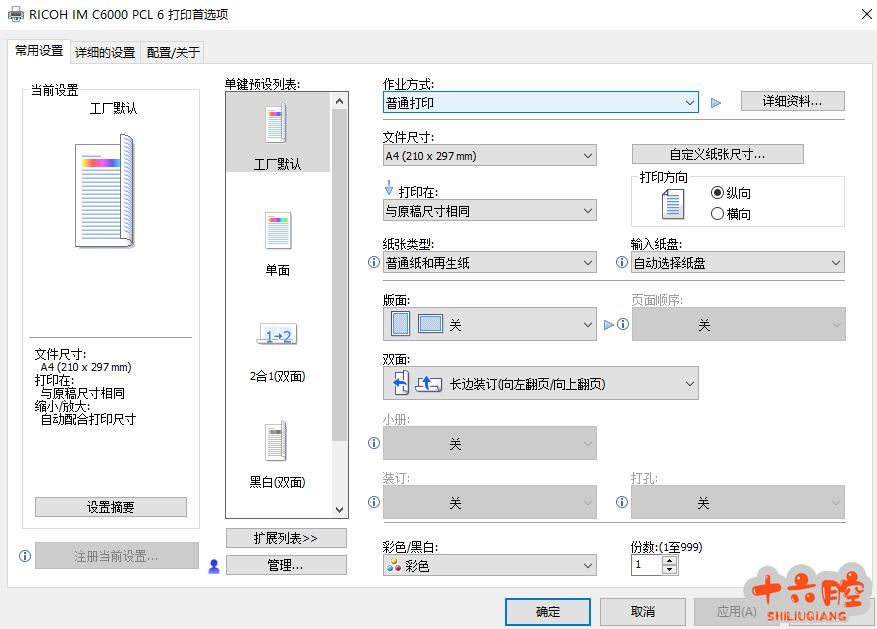This screenshot has height=629, width=877.
Task: Switch to the 详细的设置 tab
Action: pyautogui.click(x=105, y=52)
